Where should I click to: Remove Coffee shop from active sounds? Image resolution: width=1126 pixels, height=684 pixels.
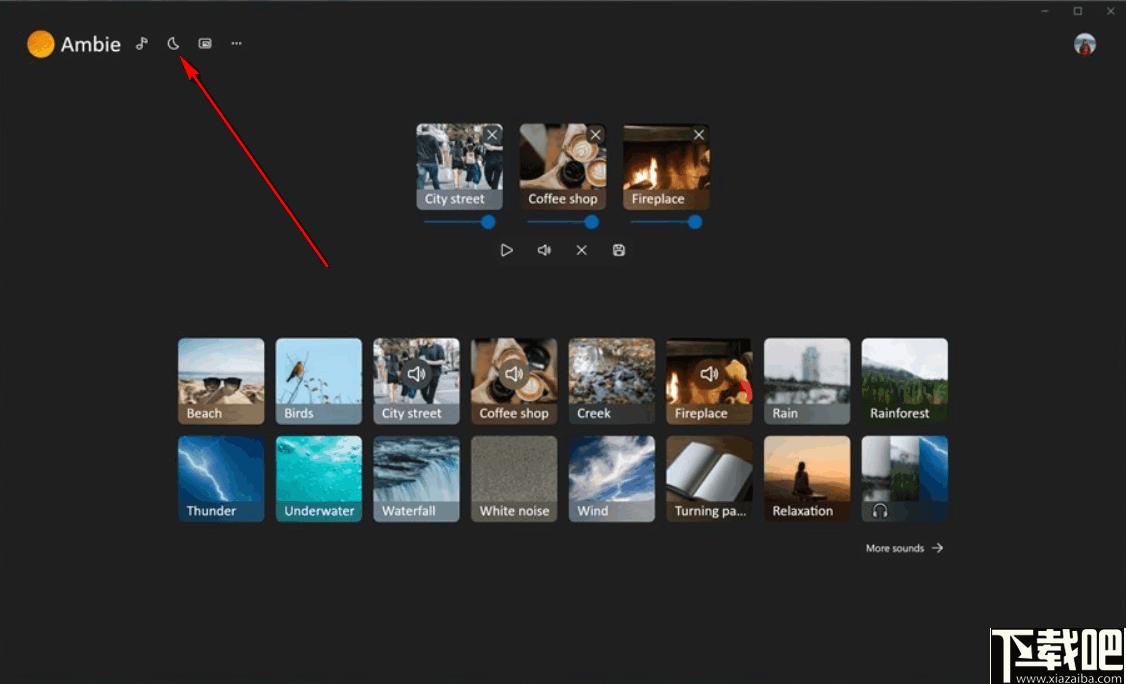point(595,134)
